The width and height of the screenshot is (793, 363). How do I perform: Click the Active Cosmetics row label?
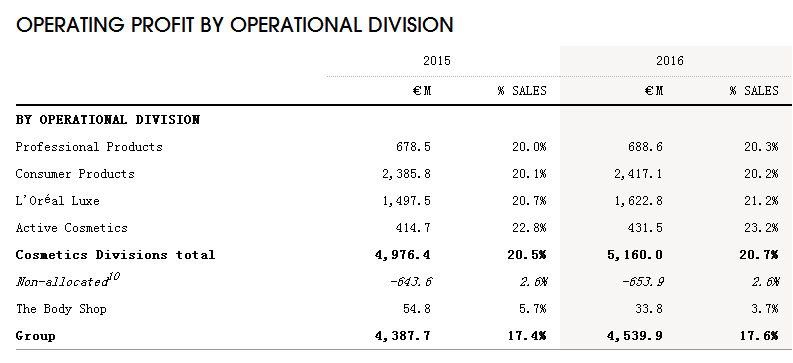(x=71, y=228)
